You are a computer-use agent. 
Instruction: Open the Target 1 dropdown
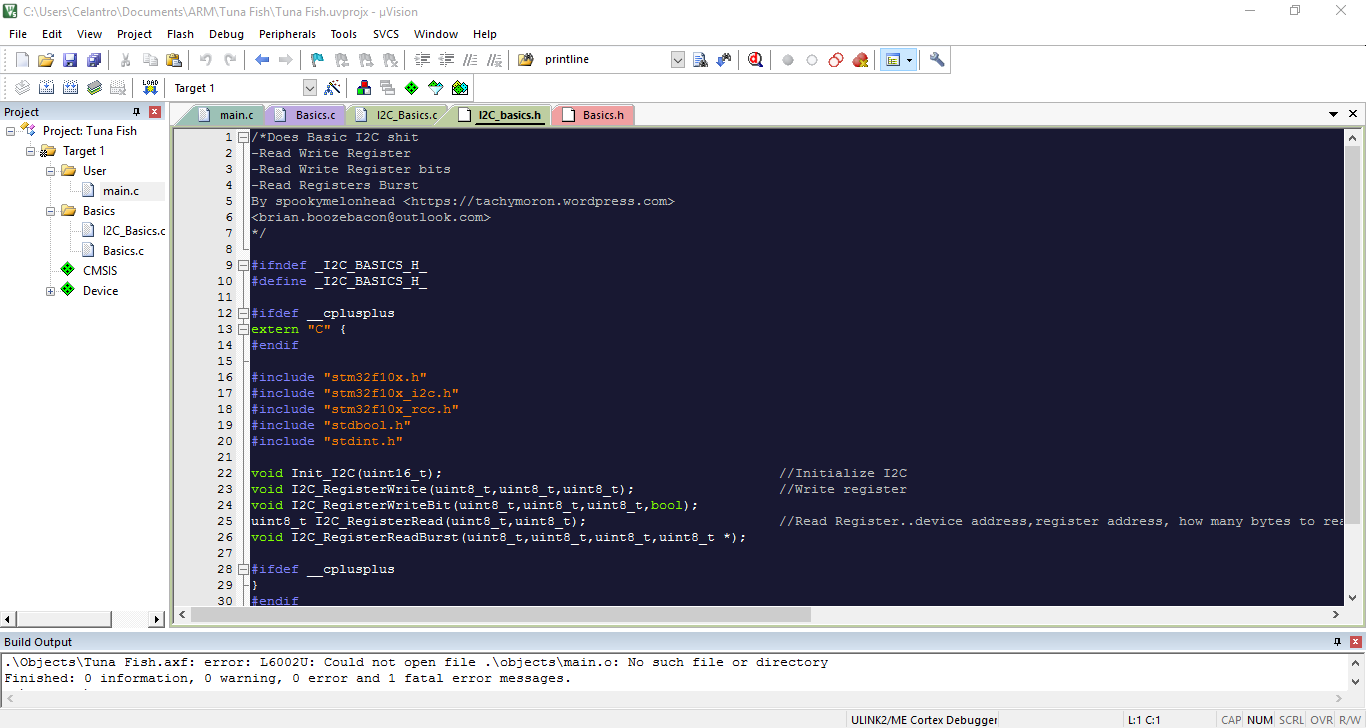(309, 88)
